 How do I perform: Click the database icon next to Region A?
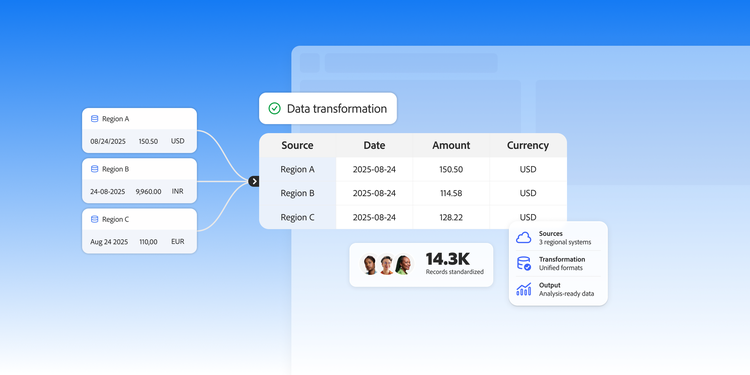pos(94,119)
